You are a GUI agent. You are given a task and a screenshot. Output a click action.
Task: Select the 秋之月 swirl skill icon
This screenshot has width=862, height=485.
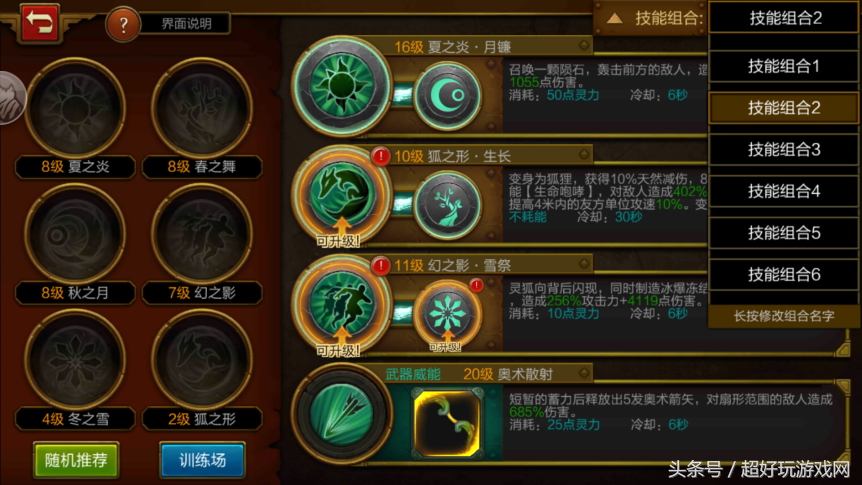(x=76, y=235)
